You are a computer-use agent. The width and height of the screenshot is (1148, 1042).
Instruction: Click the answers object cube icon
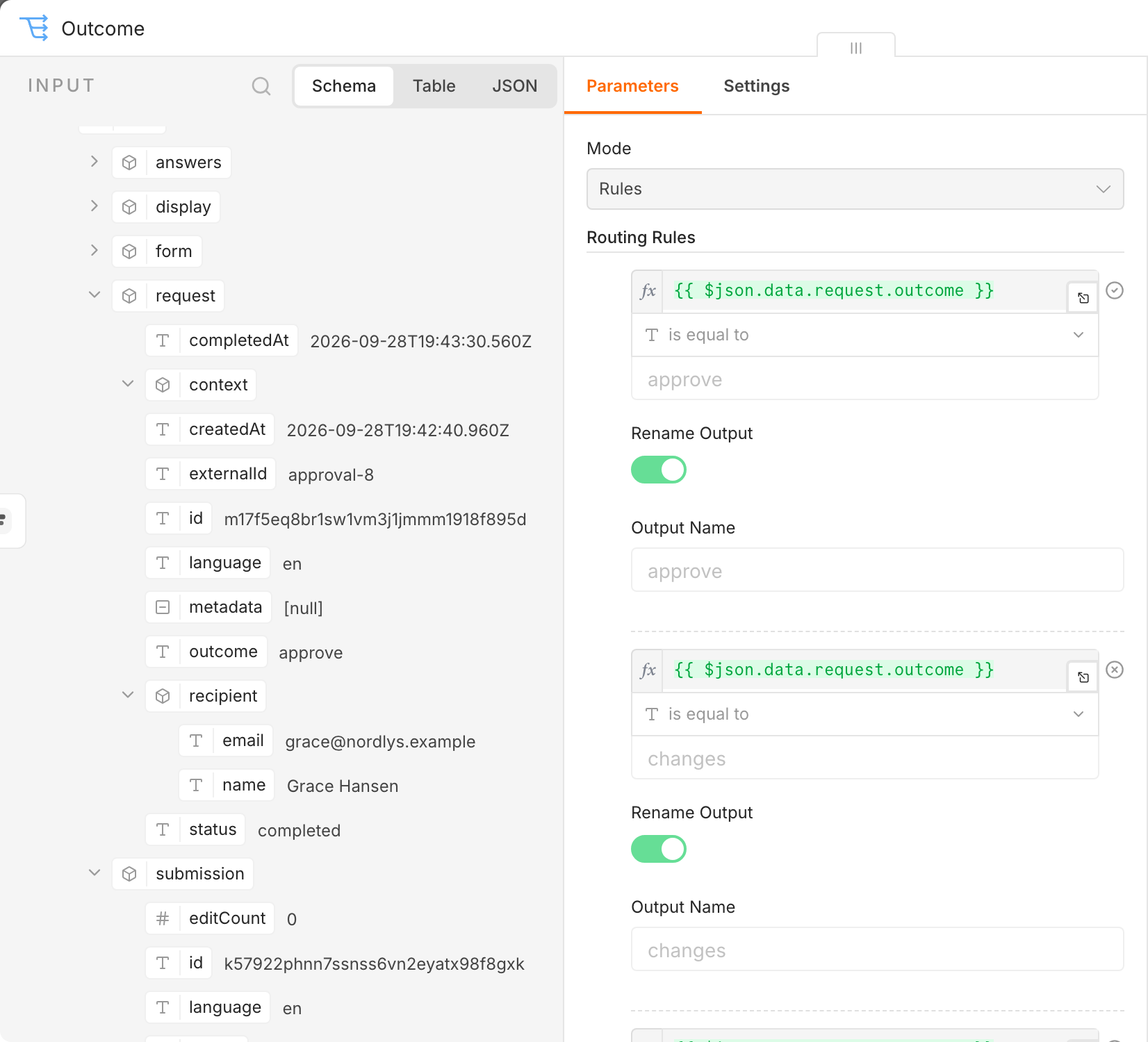click(129, 163)
